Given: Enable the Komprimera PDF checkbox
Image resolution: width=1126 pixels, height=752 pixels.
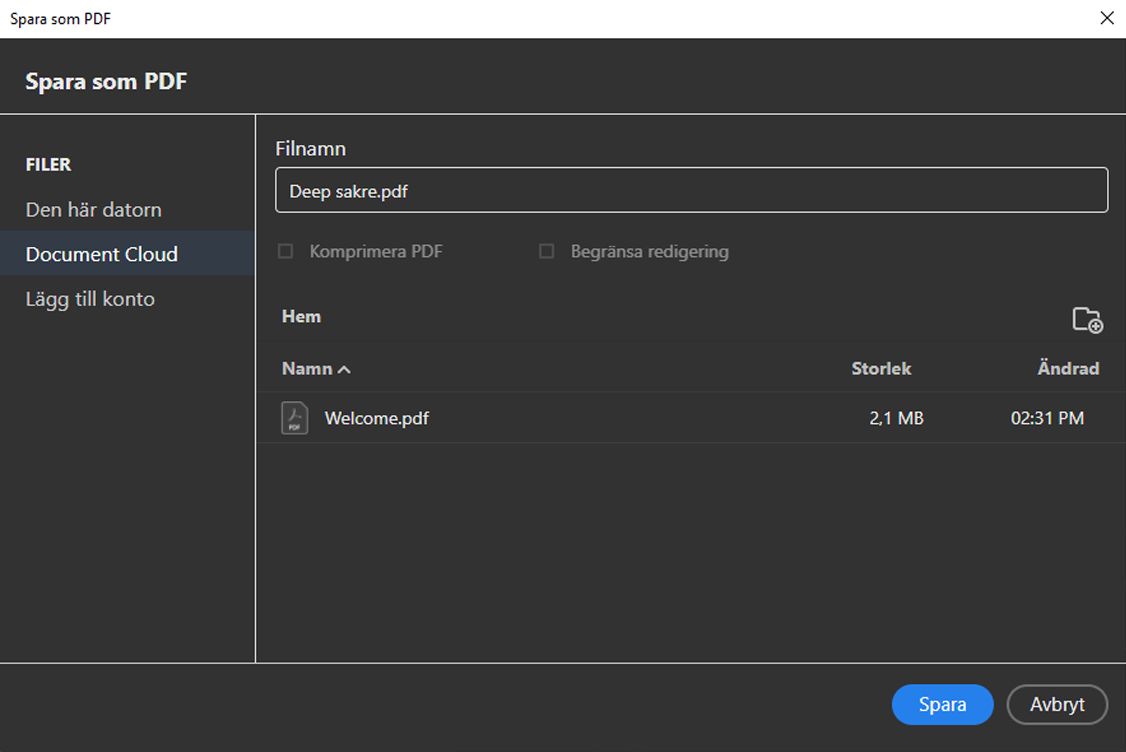Looking at the screenshot, I should [286, 252].
